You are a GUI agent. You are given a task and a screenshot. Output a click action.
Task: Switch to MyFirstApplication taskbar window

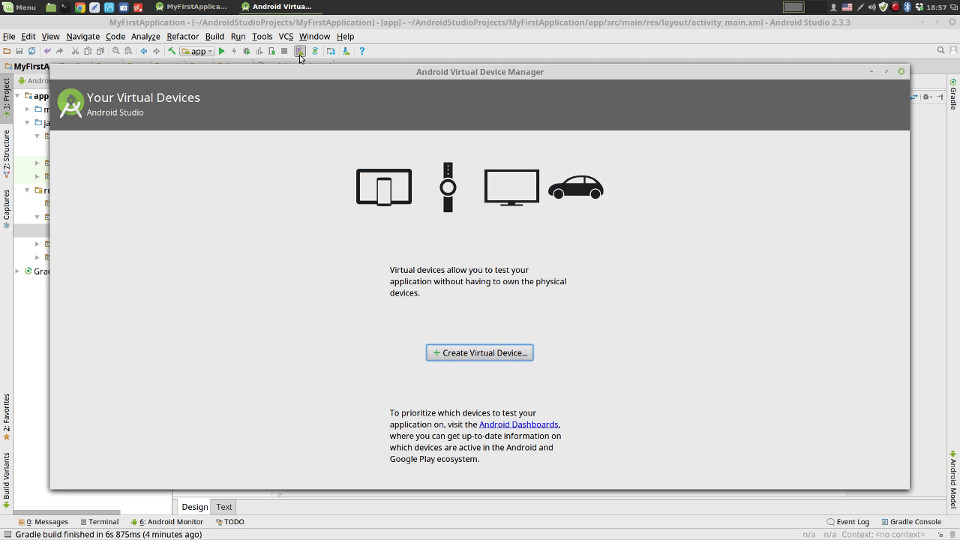point(191,7)
